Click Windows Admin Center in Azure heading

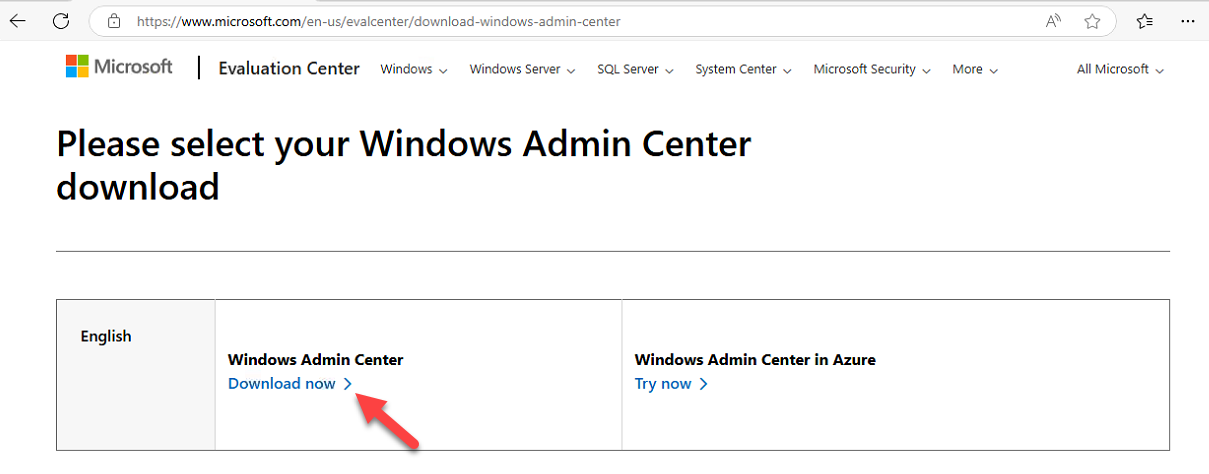(x=755, y=359)
